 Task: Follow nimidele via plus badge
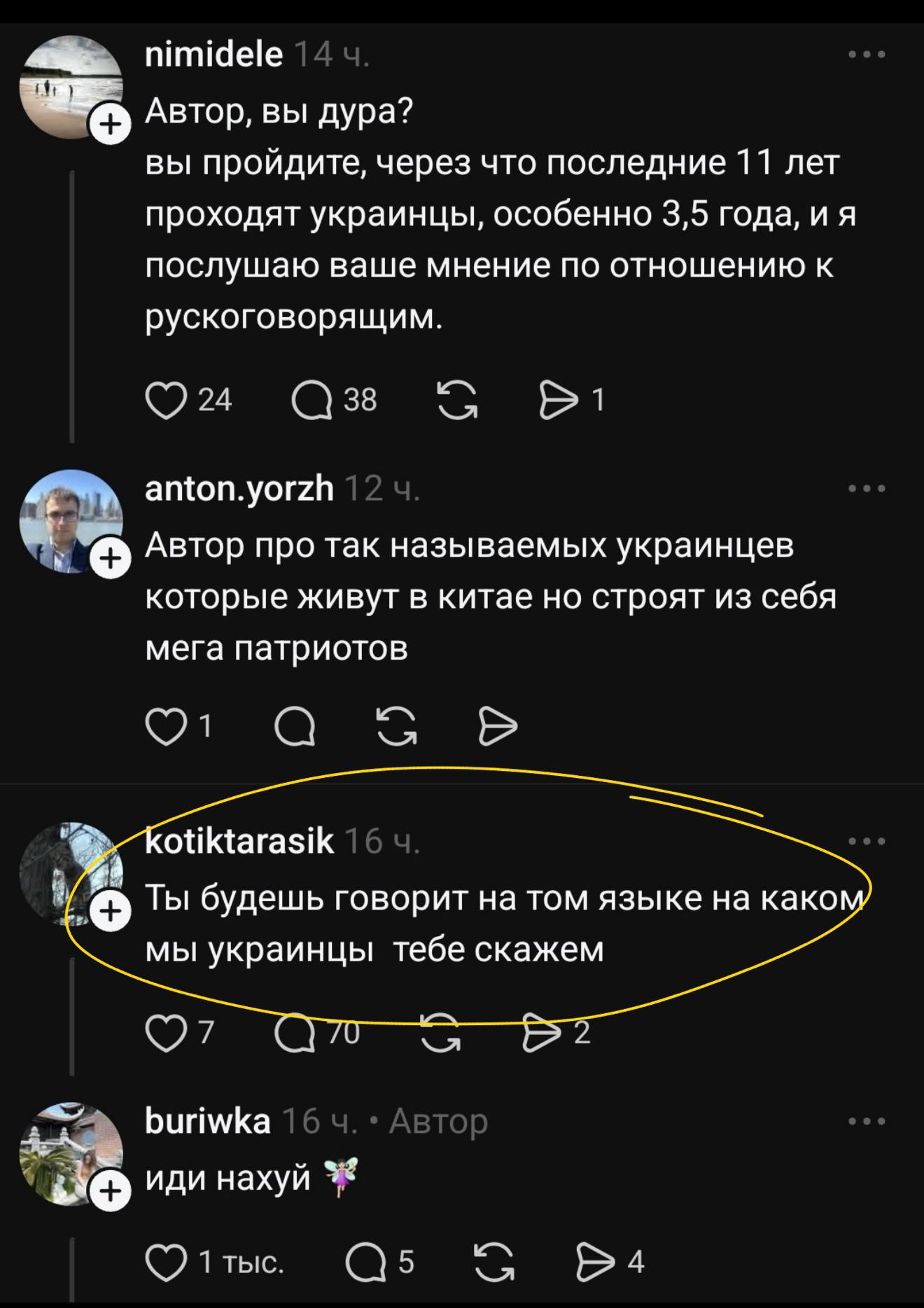point(108,125)
